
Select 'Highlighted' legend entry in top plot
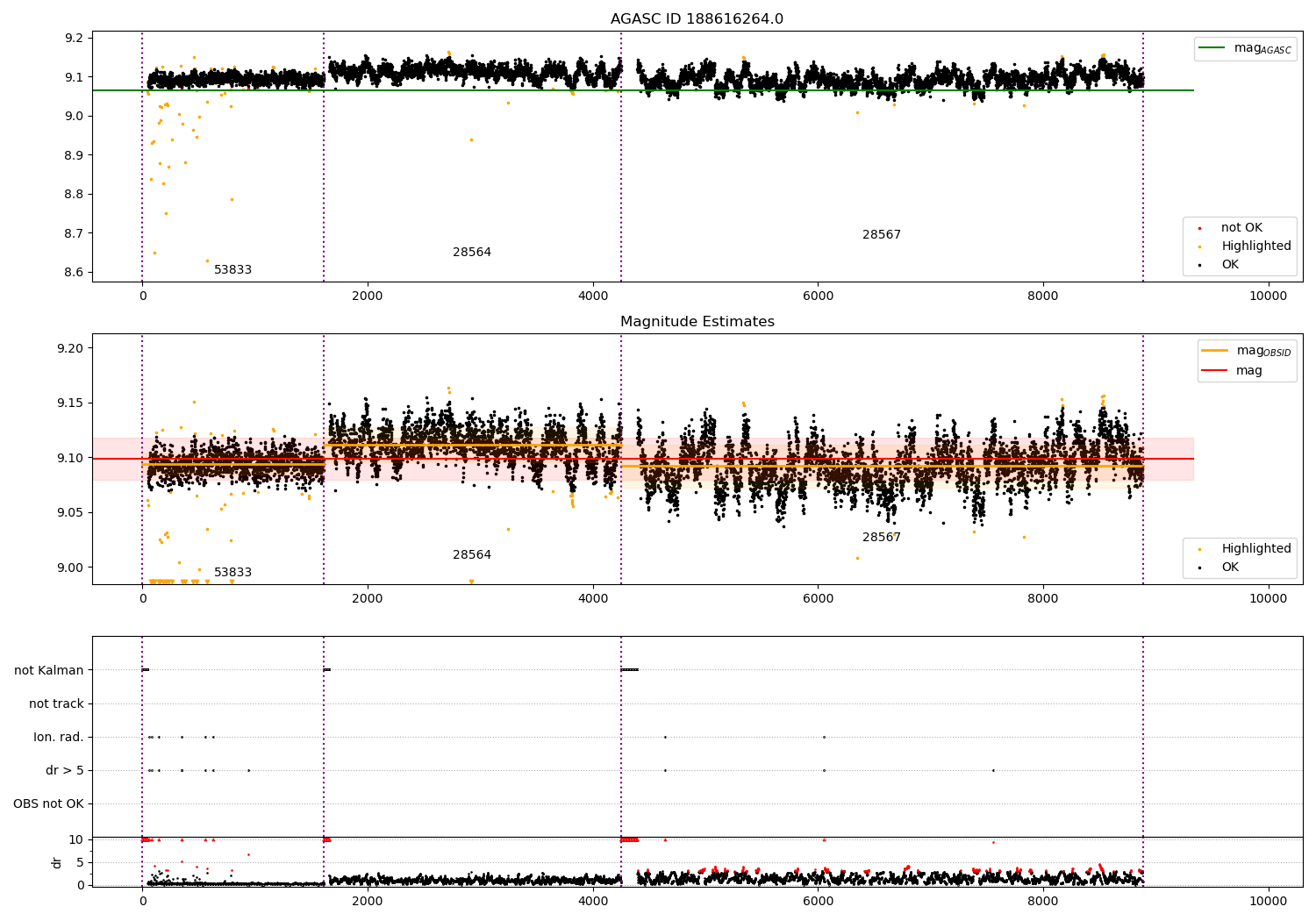[x=1256, y=246]
